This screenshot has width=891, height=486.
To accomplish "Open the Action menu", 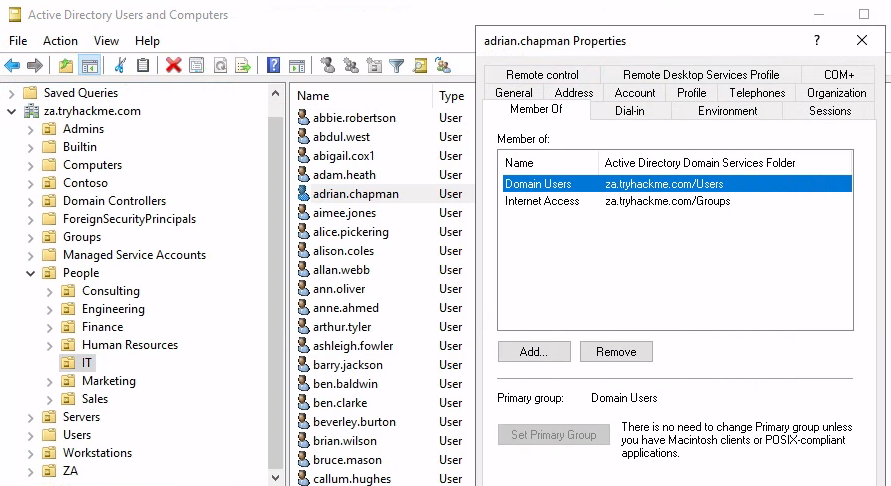I will [60, 41].
